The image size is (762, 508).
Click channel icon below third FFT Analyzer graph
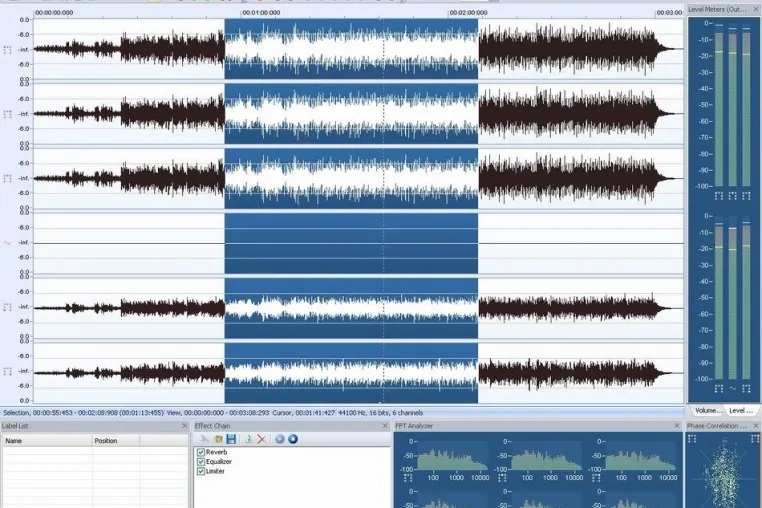[596, 478]
